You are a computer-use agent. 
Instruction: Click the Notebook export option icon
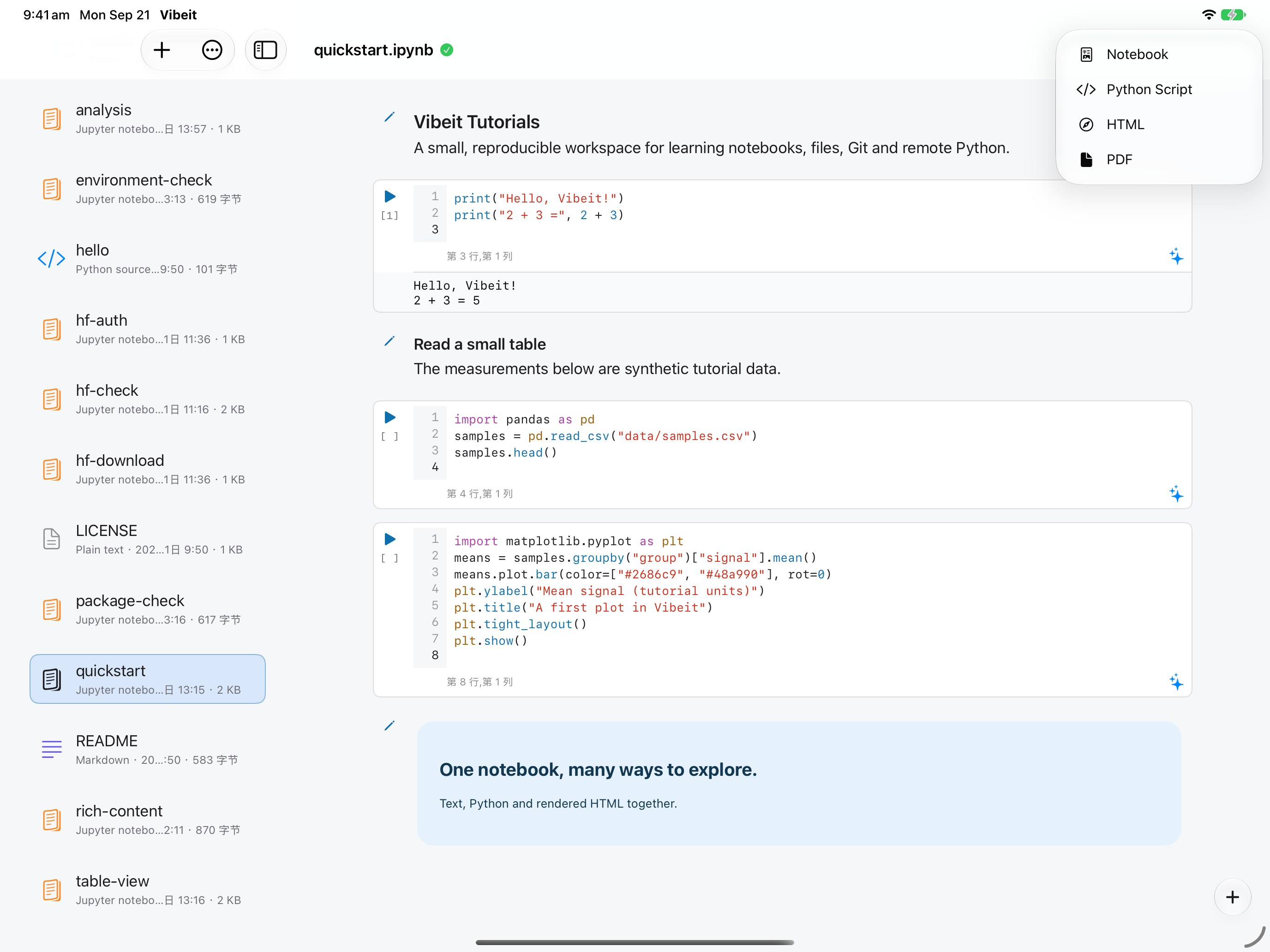point(1086,54)
